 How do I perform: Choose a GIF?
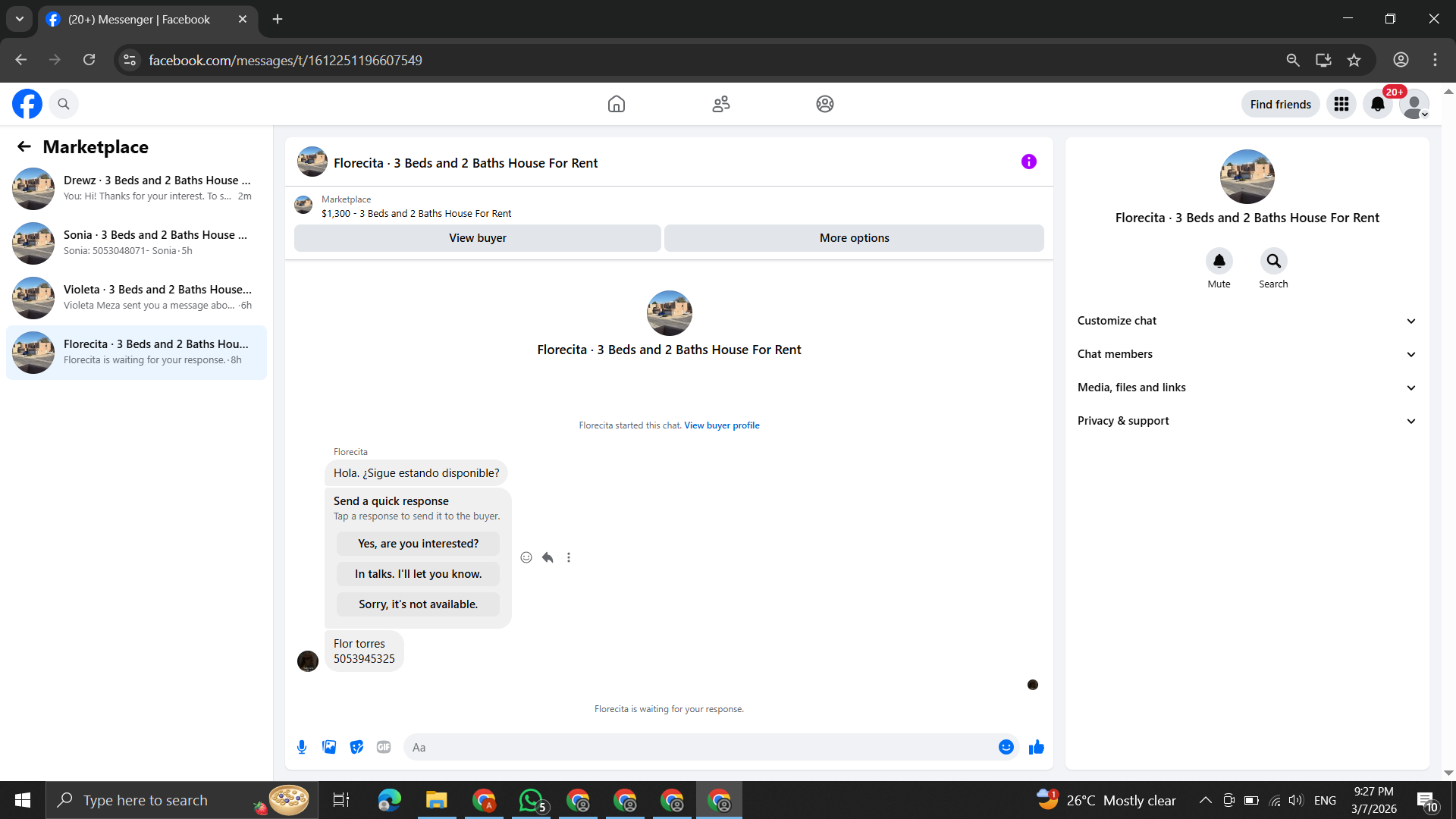pyautogui.click(x=384, y=747)
